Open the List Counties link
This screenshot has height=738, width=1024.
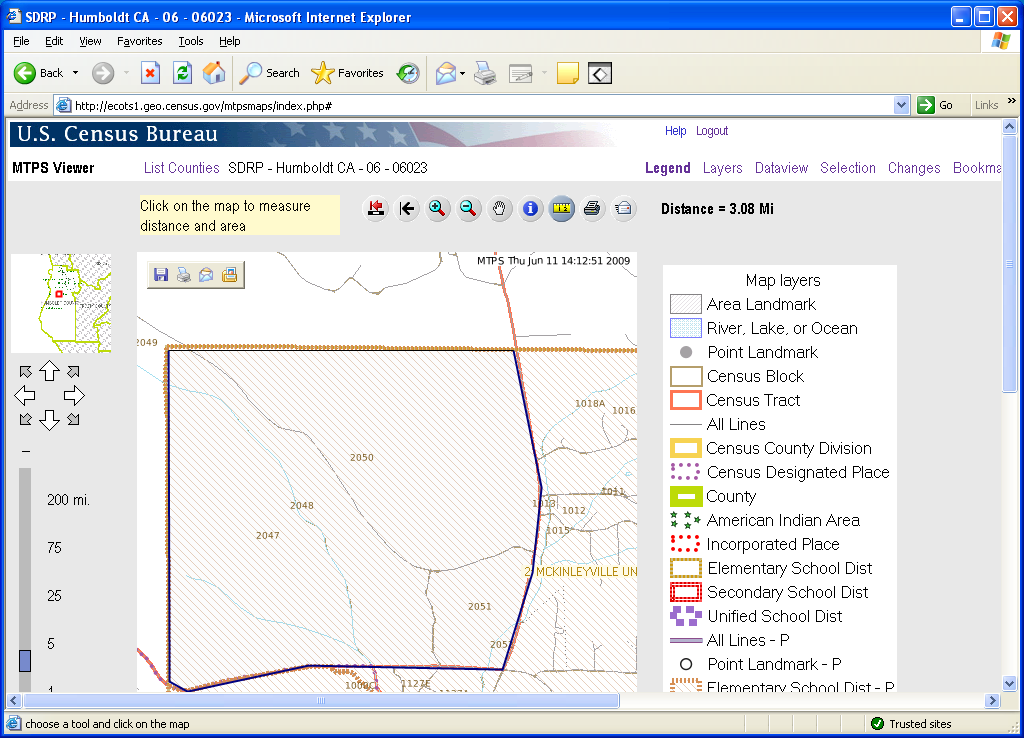point(181,168)
